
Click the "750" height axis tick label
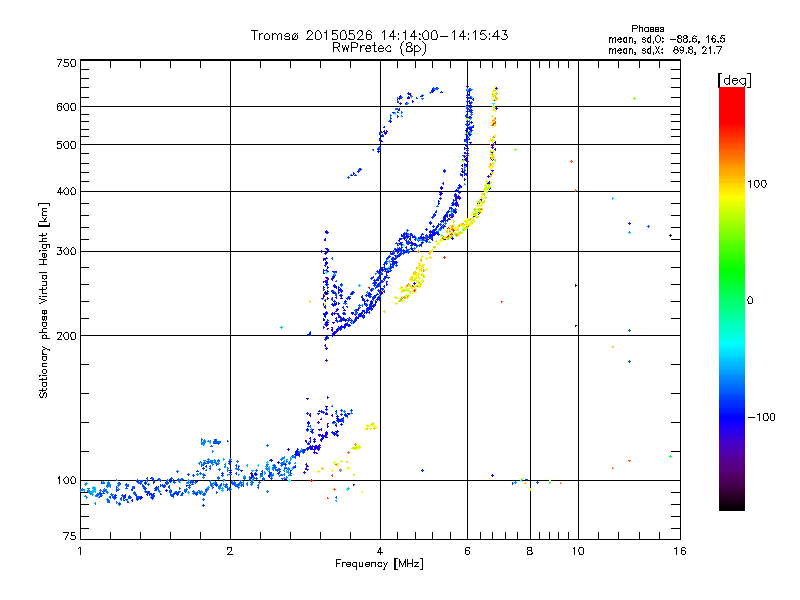[66, 63]
